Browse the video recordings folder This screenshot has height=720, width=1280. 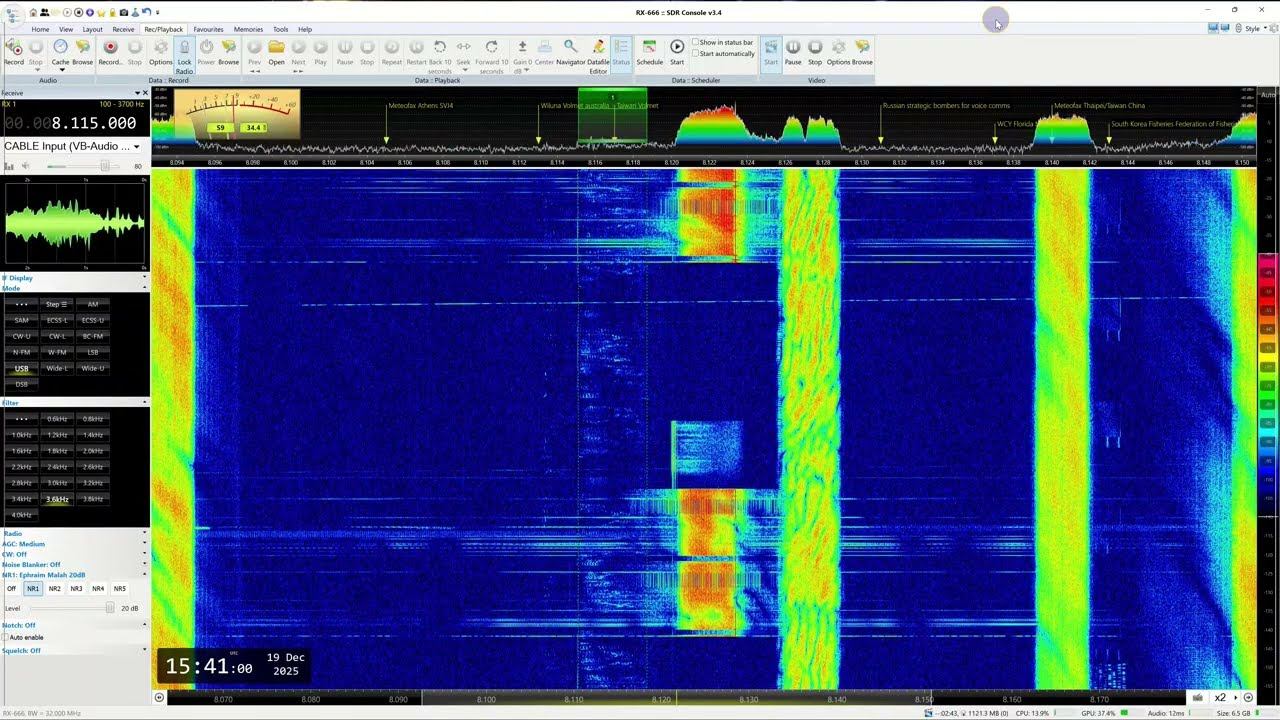[x=862, y=52]
